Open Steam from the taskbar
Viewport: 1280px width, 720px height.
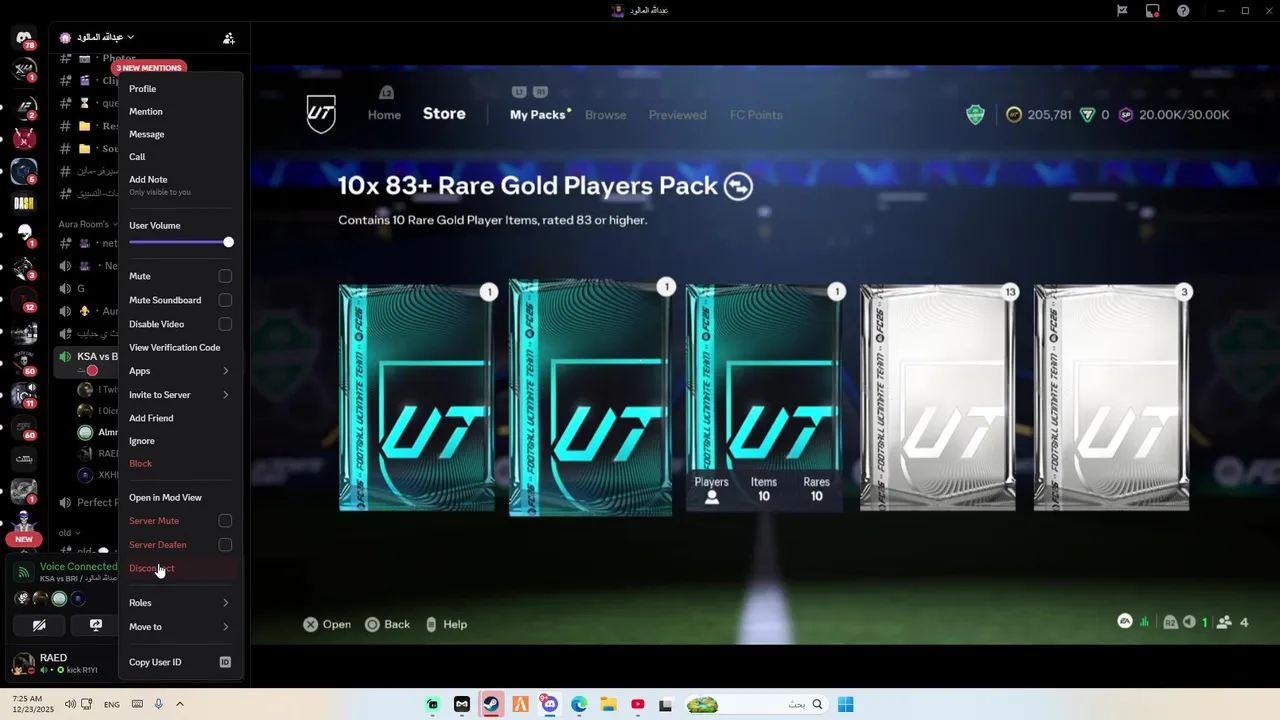point(491,704)
